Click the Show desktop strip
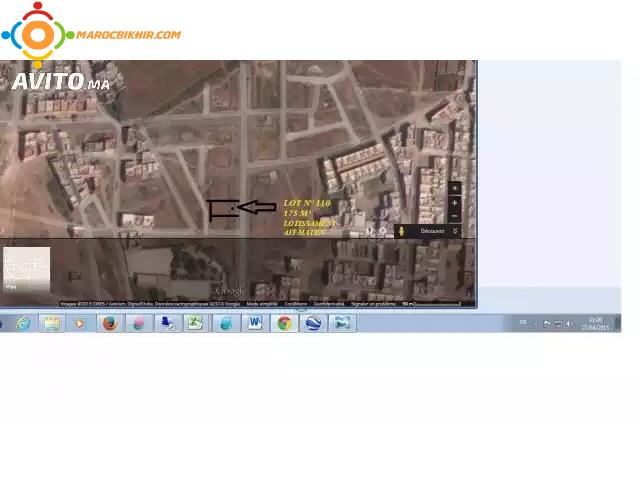The height and width of the screenshot is (480, 640). [618, 323]
